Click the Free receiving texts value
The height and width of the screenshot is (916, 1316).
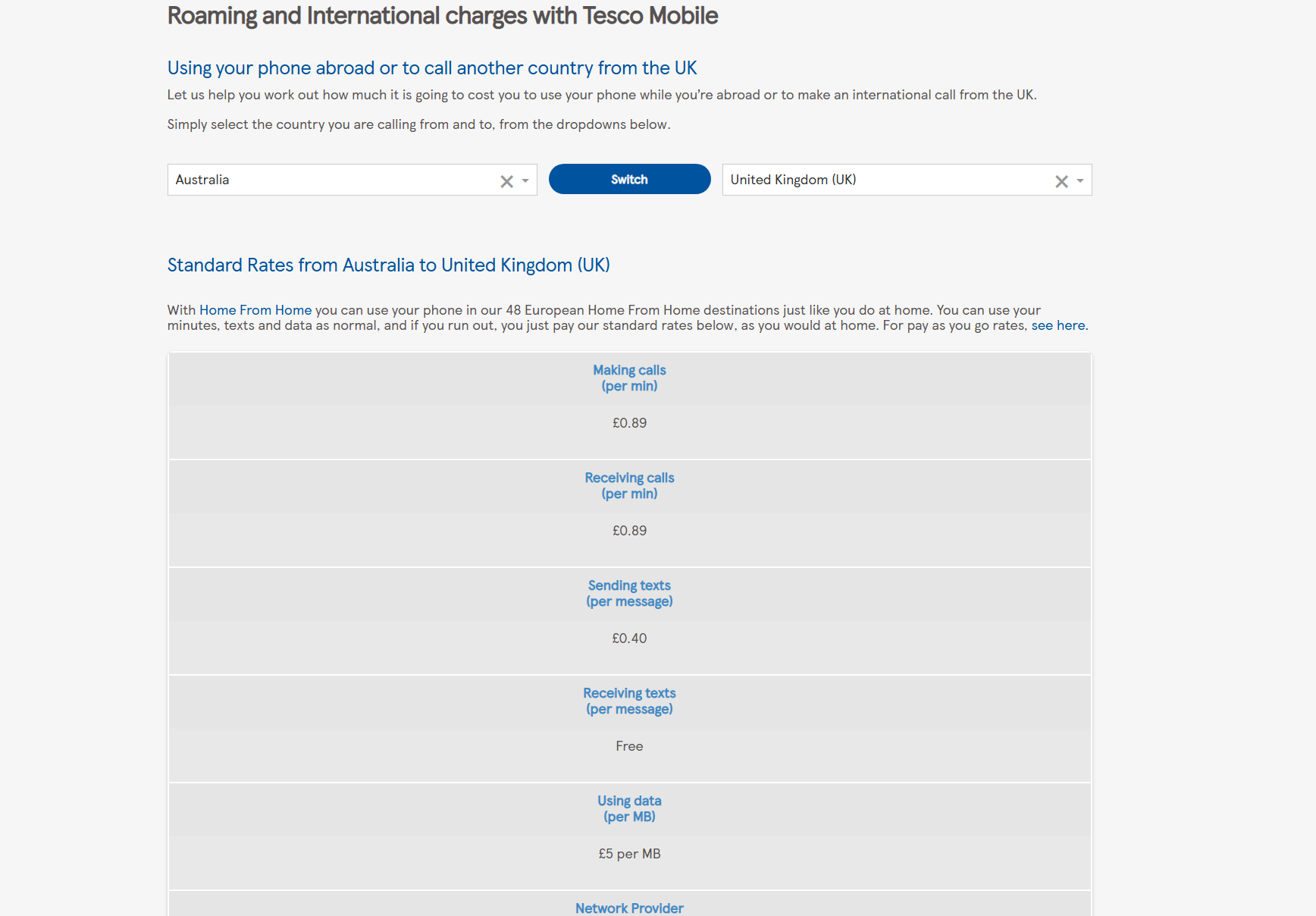[x=629, y=746]
